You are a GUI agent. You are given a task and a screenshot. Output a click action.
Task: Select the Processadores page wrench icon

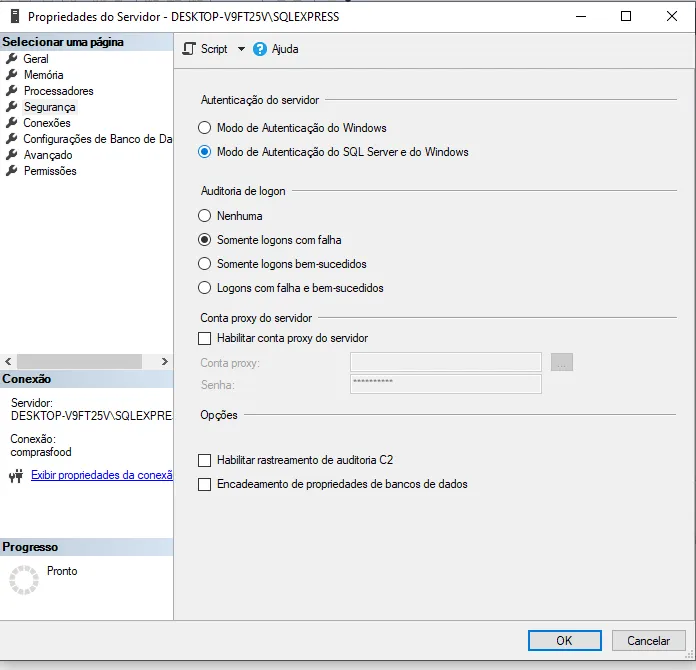[12, 91]
